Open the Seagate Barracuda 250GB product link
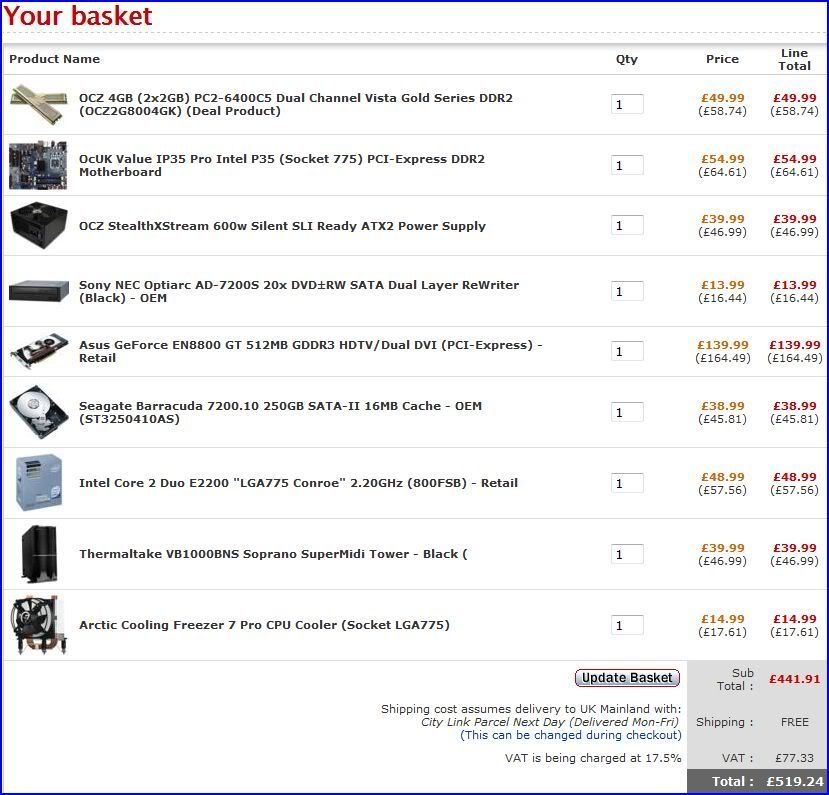829x795 pixels. point(280,412)
